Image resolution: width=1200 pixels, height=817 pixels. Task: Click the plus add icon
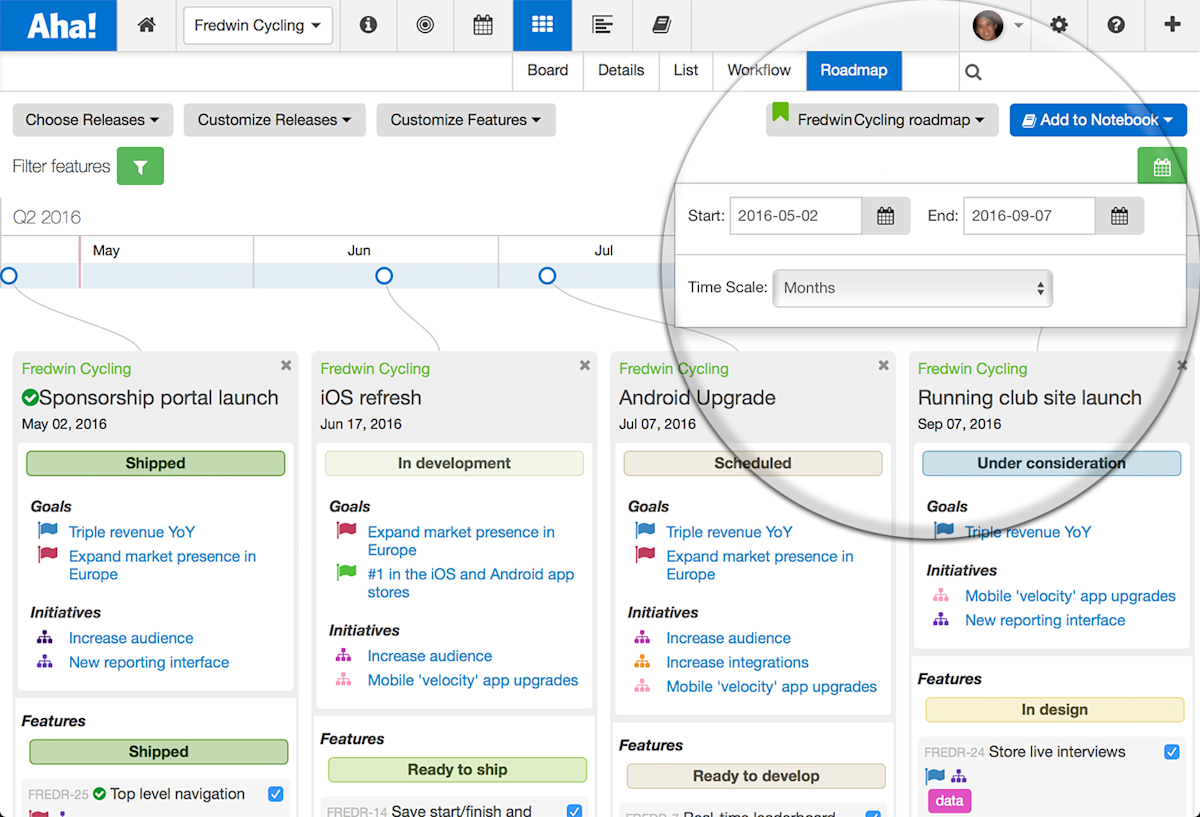(1173, 25)
